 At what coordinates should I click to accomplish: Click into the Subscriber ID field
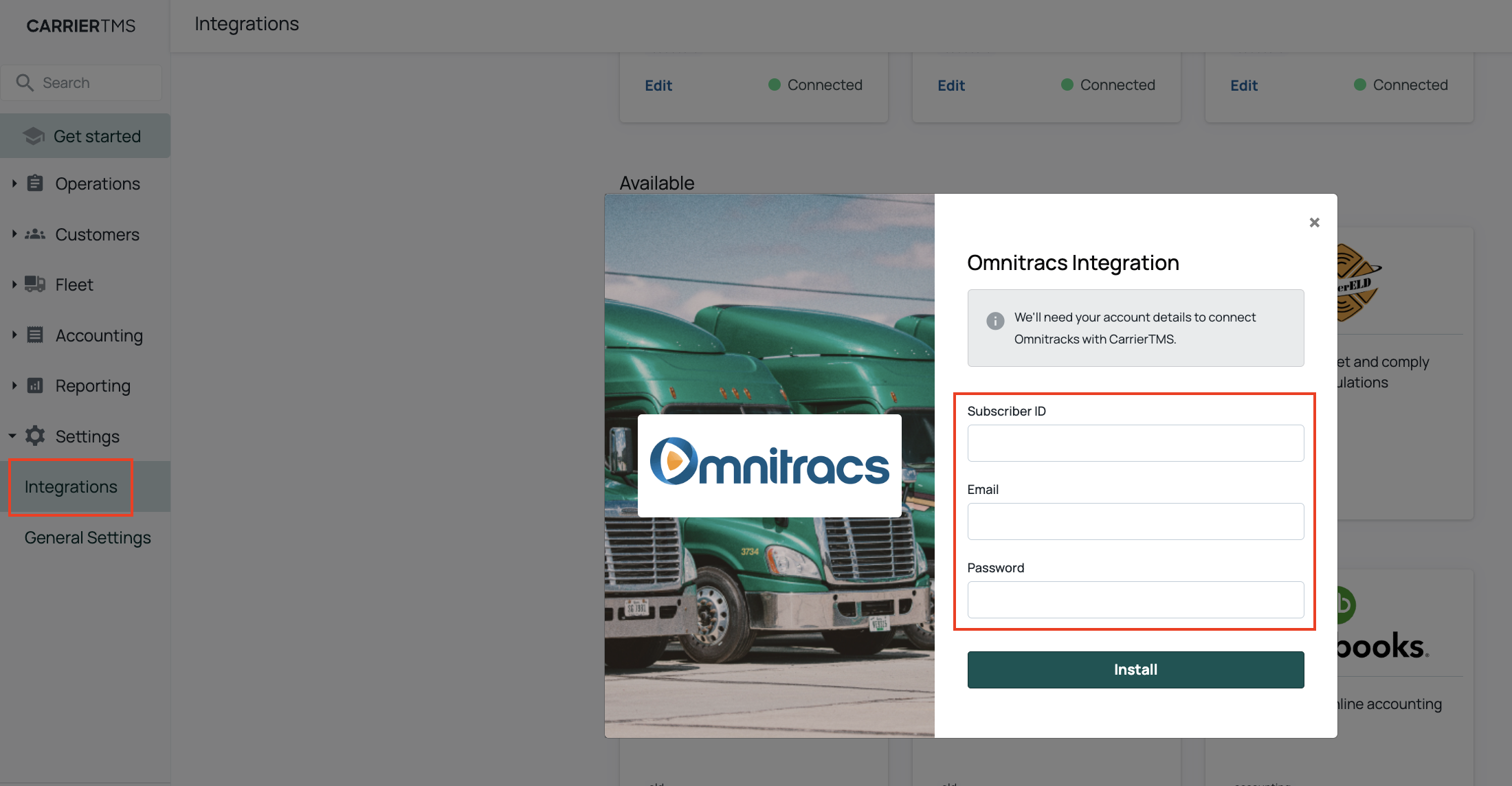[1135, 443]
